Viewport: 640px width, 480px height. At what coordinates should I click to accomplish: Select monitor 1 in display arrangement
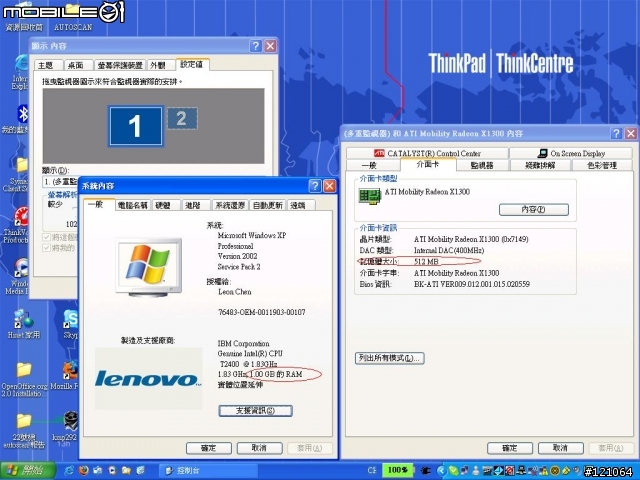pos(136,126)
